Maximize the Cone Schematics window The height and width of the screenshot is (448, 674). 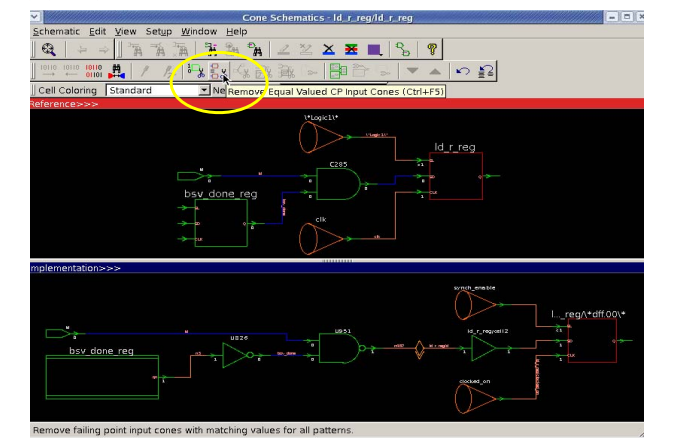(627, 17)
